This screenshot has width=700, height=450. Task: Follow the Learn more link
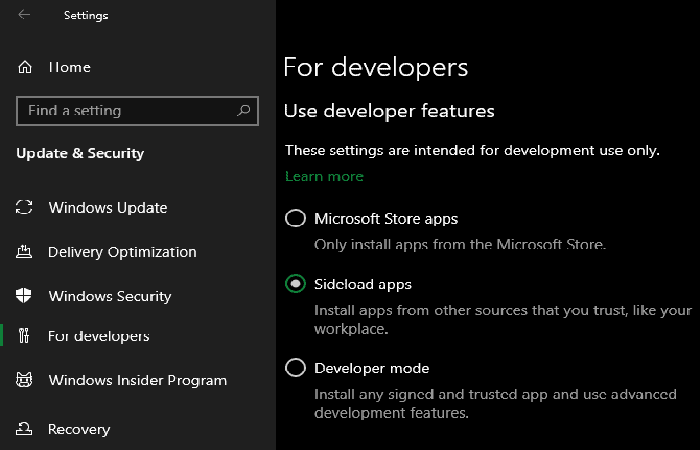point(324,176)
